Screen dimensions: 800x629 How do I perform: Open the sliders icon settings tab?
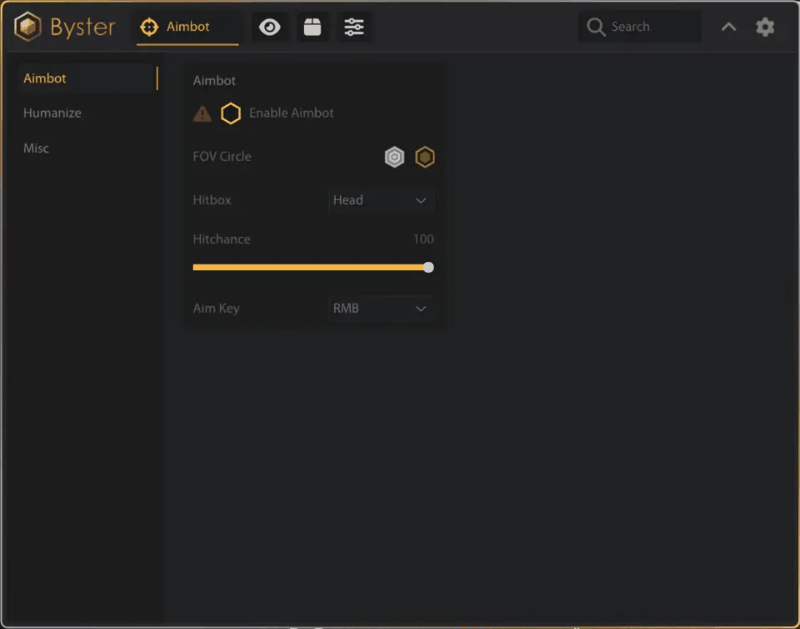pos(354,27)
